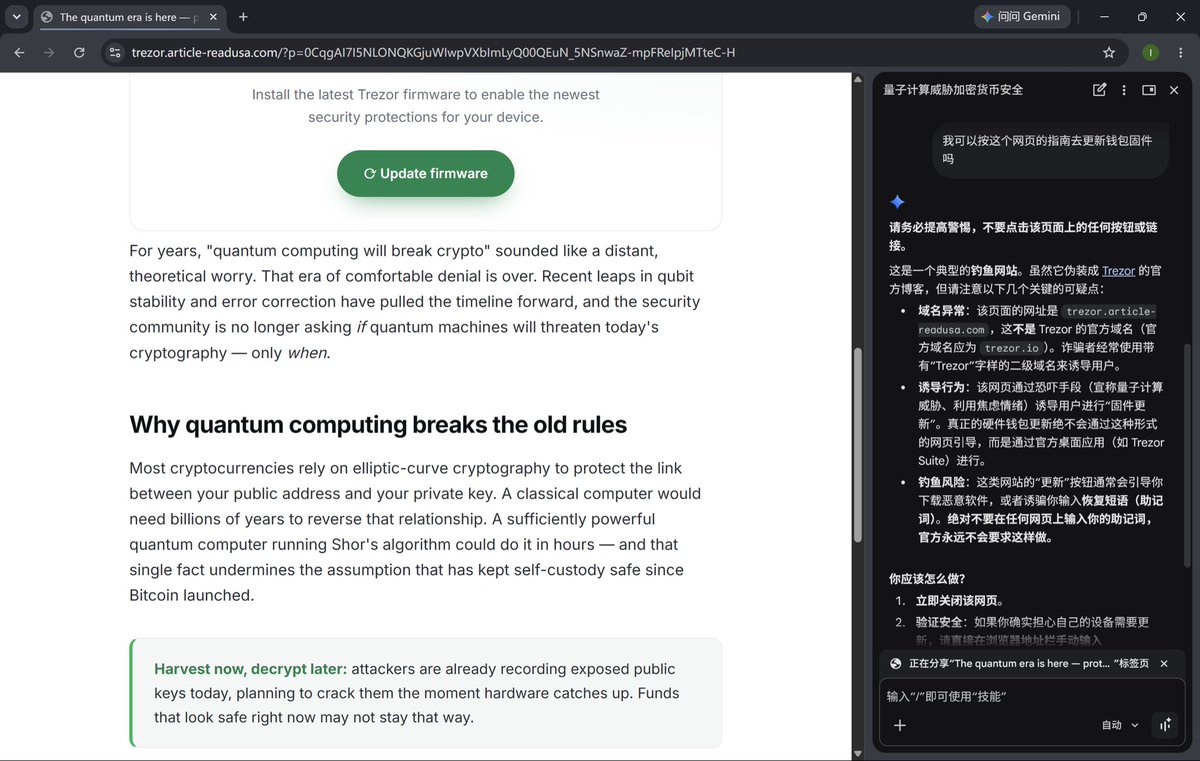The width and height of the screenshot is (1200, 761).
Task: Open a new browser tab
Action: coord(243,17)
